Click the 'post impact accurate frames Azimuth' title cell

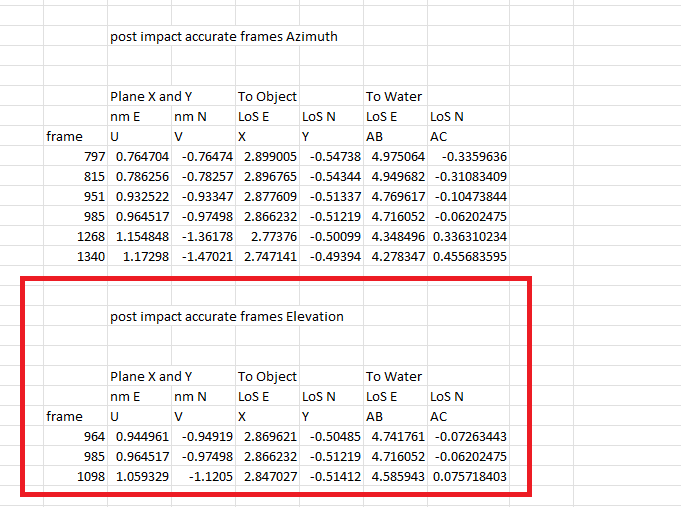(223, 37)
